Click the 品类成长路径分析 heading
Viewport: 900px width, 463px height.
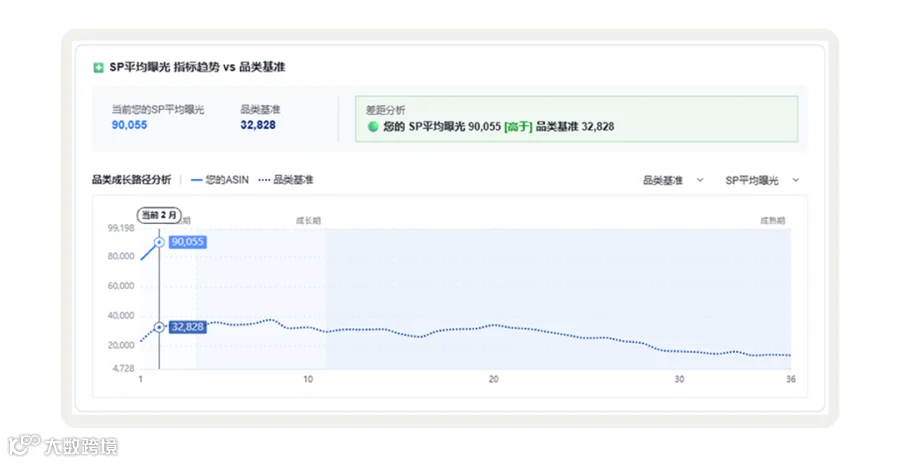131,180
